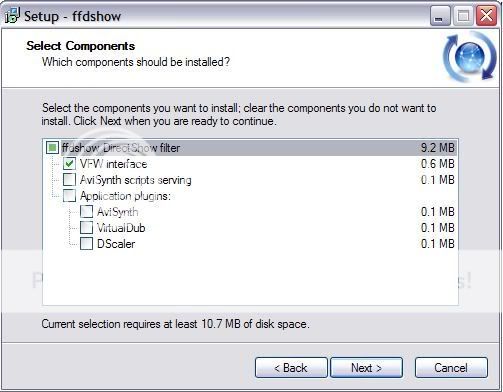The image size is (503, 392).
Task: Select the DScaler list entry
Action: 116,244
